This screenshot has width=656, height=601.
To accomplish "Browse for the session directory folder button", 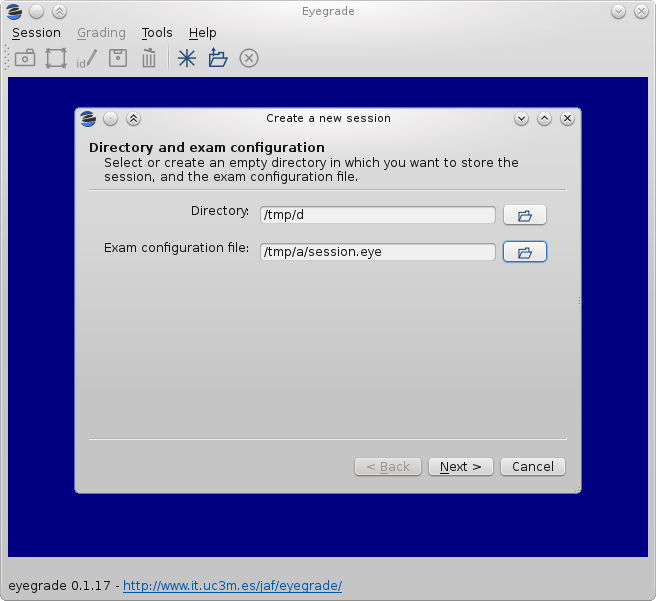I will [x=525, y=215].
